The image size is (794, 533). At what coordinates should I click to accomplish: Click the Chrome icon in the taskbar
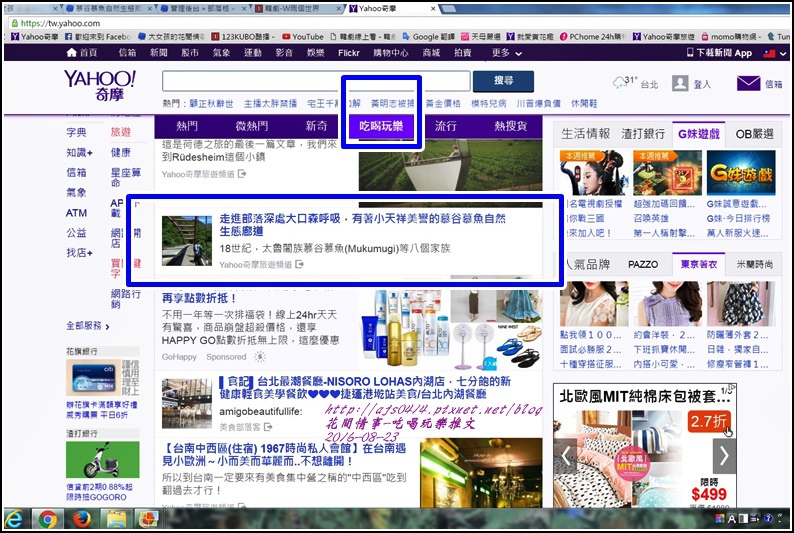coord(48,519)
